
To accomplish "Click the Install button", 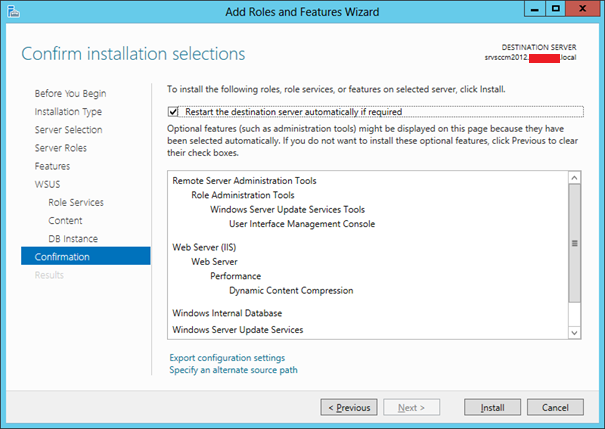I will click(x=492, y=407).
